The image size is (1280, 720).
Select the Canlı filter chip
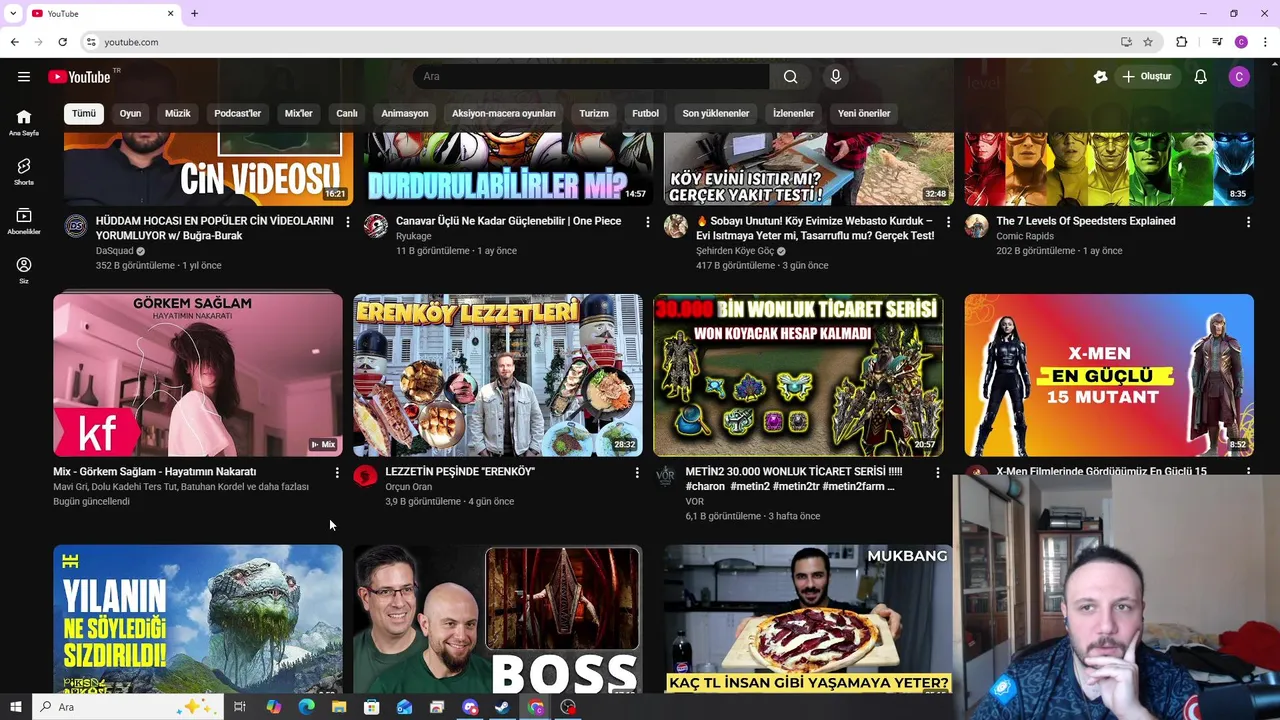click(x=347, y=113)
